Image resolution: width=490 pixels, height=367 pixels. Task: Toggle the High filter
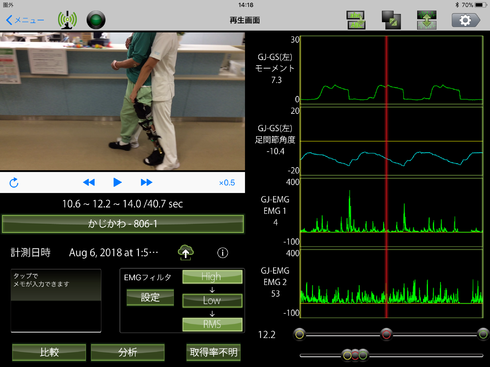[x=212, y=277]
